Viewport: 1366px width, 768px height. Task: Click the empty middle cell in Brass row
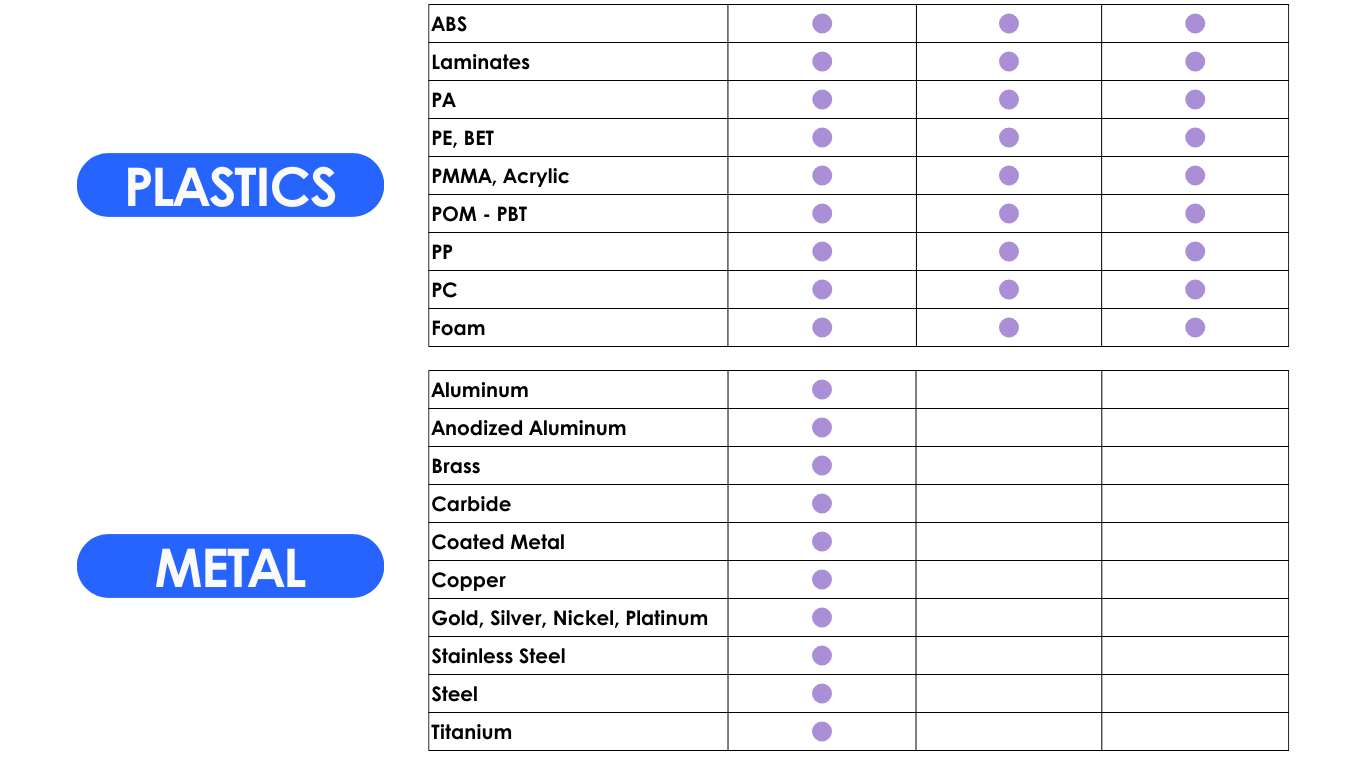(1009, 466)
